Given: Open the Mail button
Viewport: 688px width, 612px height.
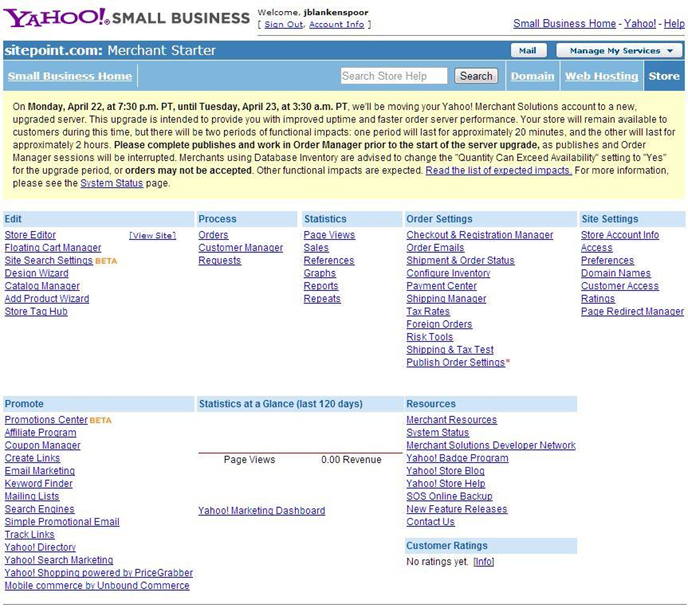Looking at the screenshot, I should (529, 50).
